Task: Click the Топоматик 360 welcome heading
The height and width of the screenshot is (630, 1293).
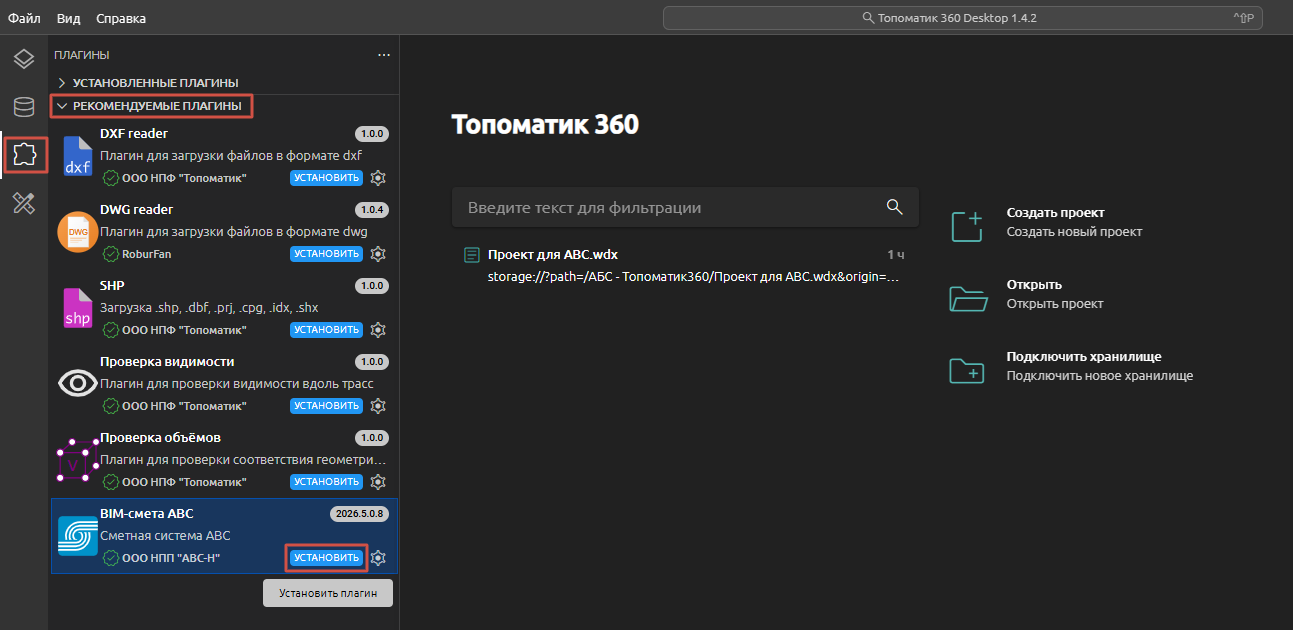Action: click(x=545, y=124)
